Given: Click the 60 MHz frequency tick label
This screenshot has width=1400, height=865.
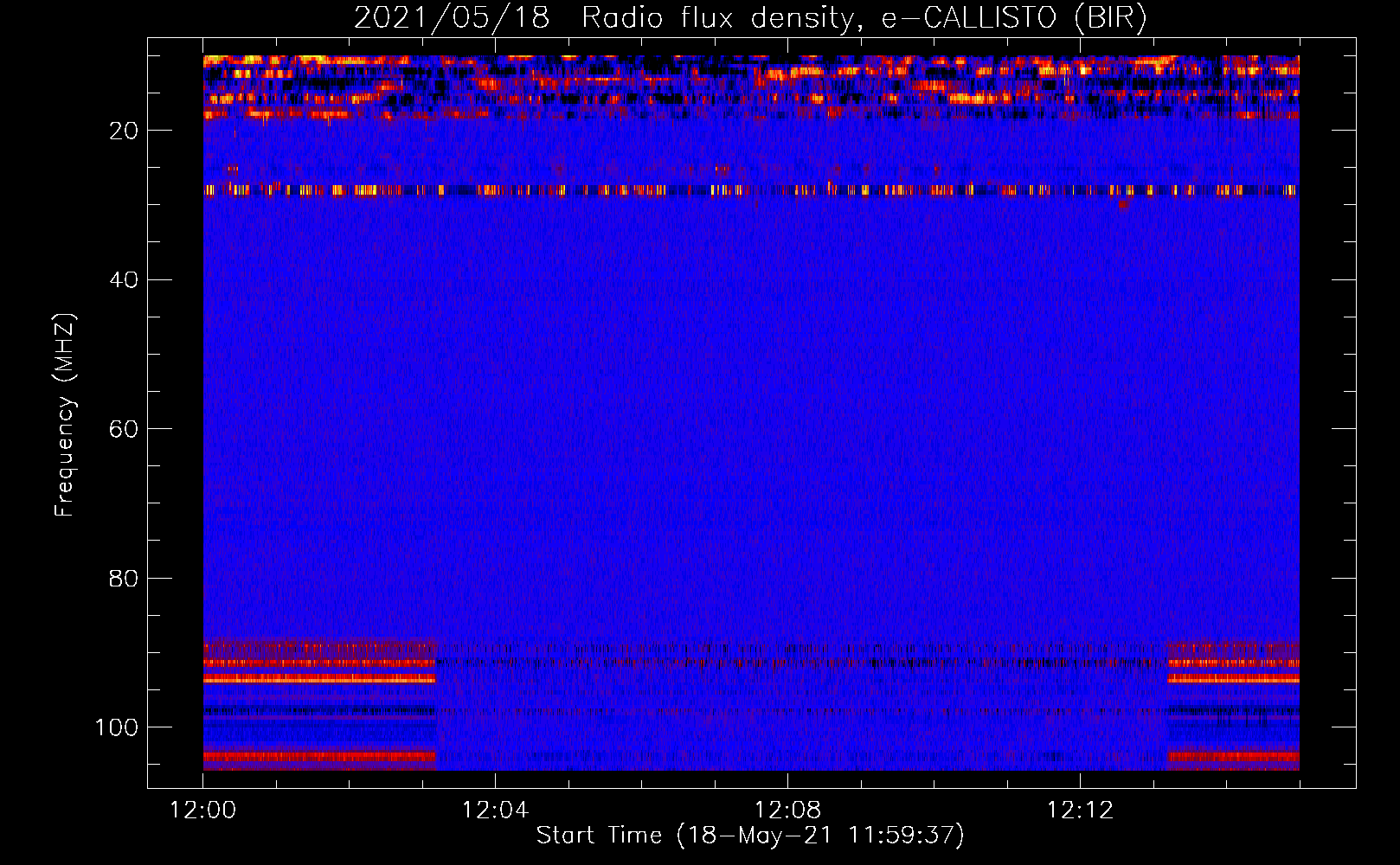Looking at the screenshot, I should [124, 429].
